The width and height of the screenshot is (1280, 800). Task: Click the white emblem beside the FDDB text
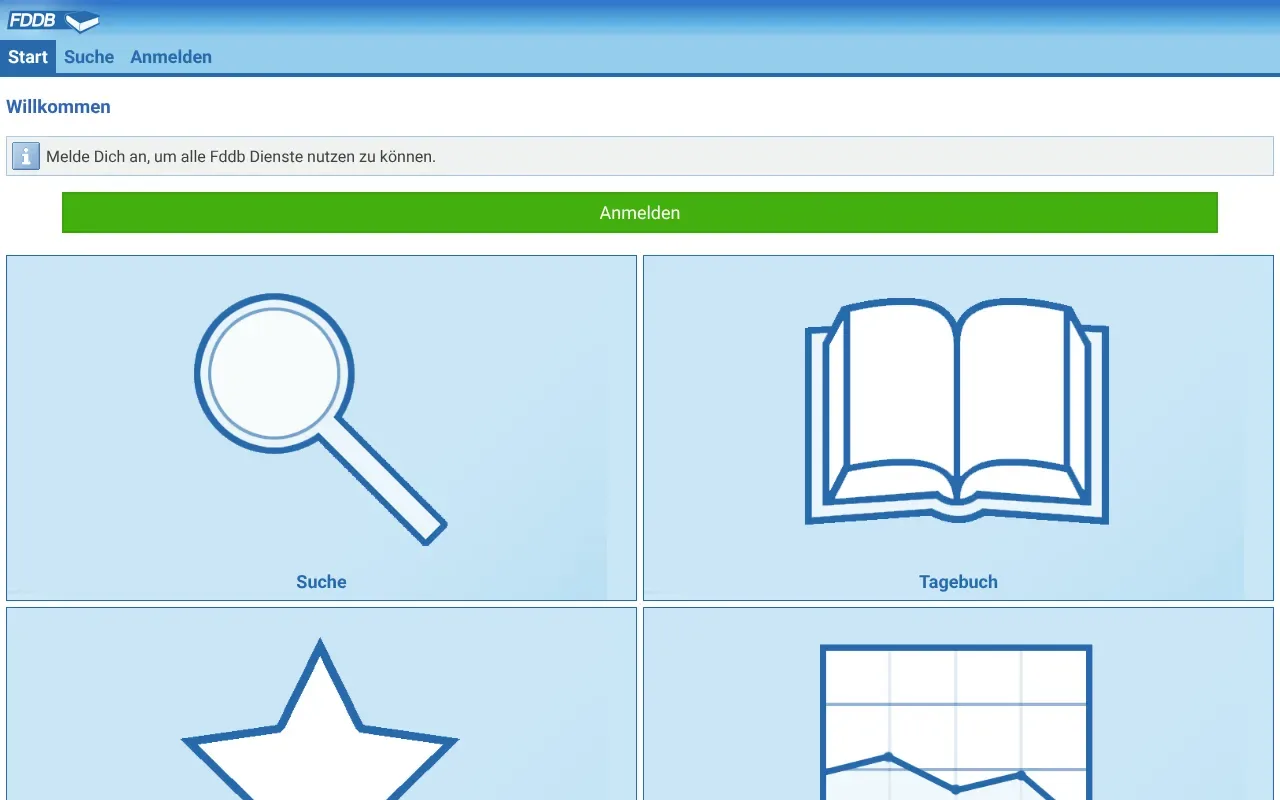click(x=82, y=21)
